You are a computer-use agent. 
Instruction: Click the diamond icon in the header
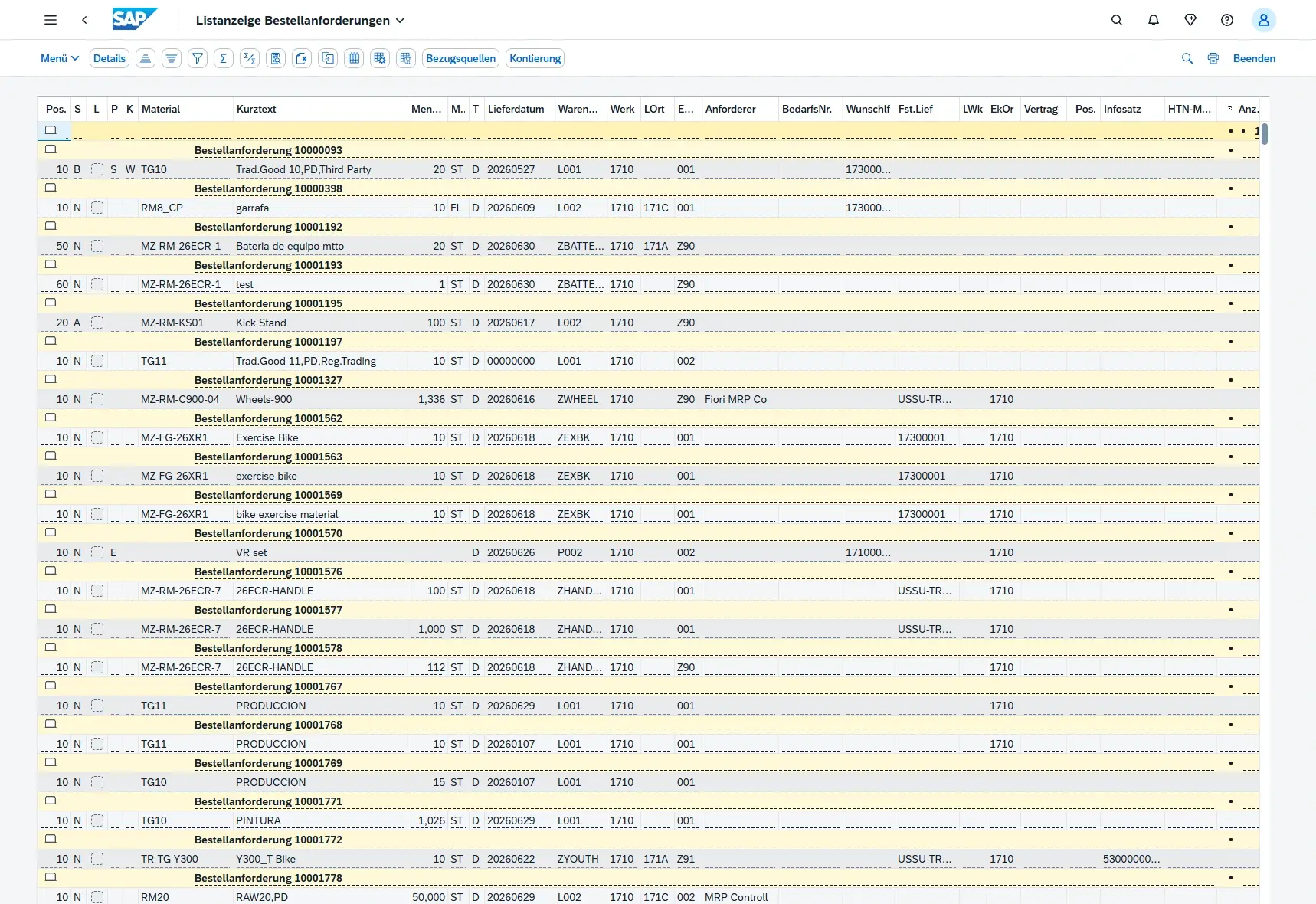[x=1190, y=20]
